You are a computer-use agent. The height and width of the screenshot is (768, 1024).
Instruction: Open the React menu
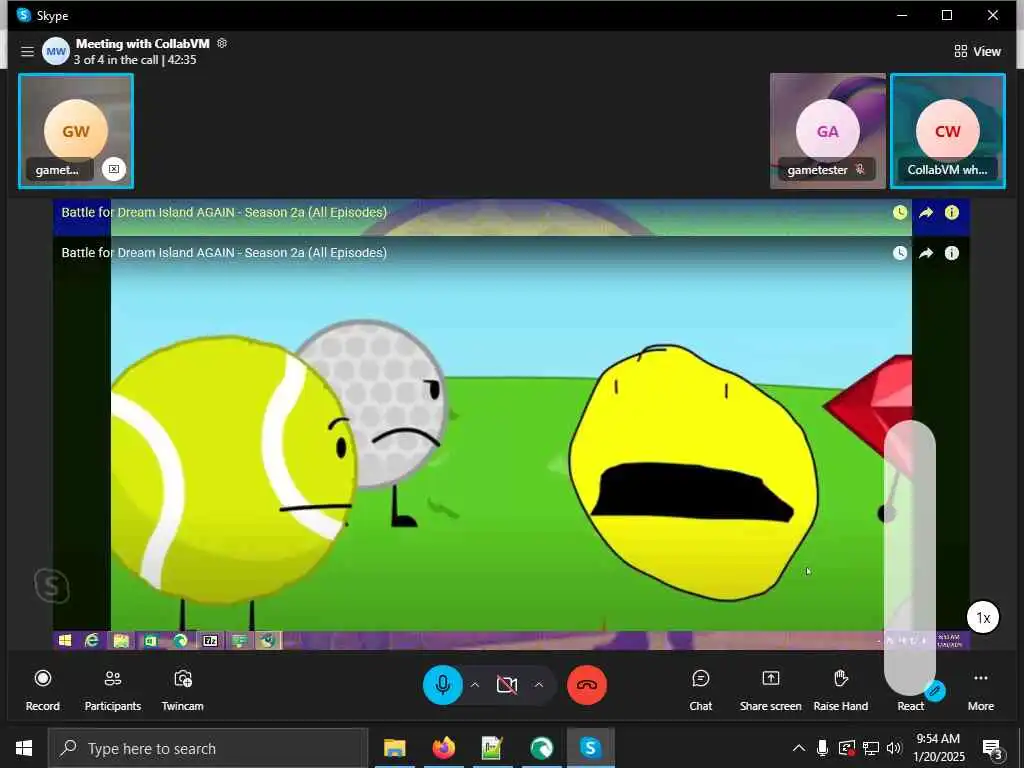910,705
